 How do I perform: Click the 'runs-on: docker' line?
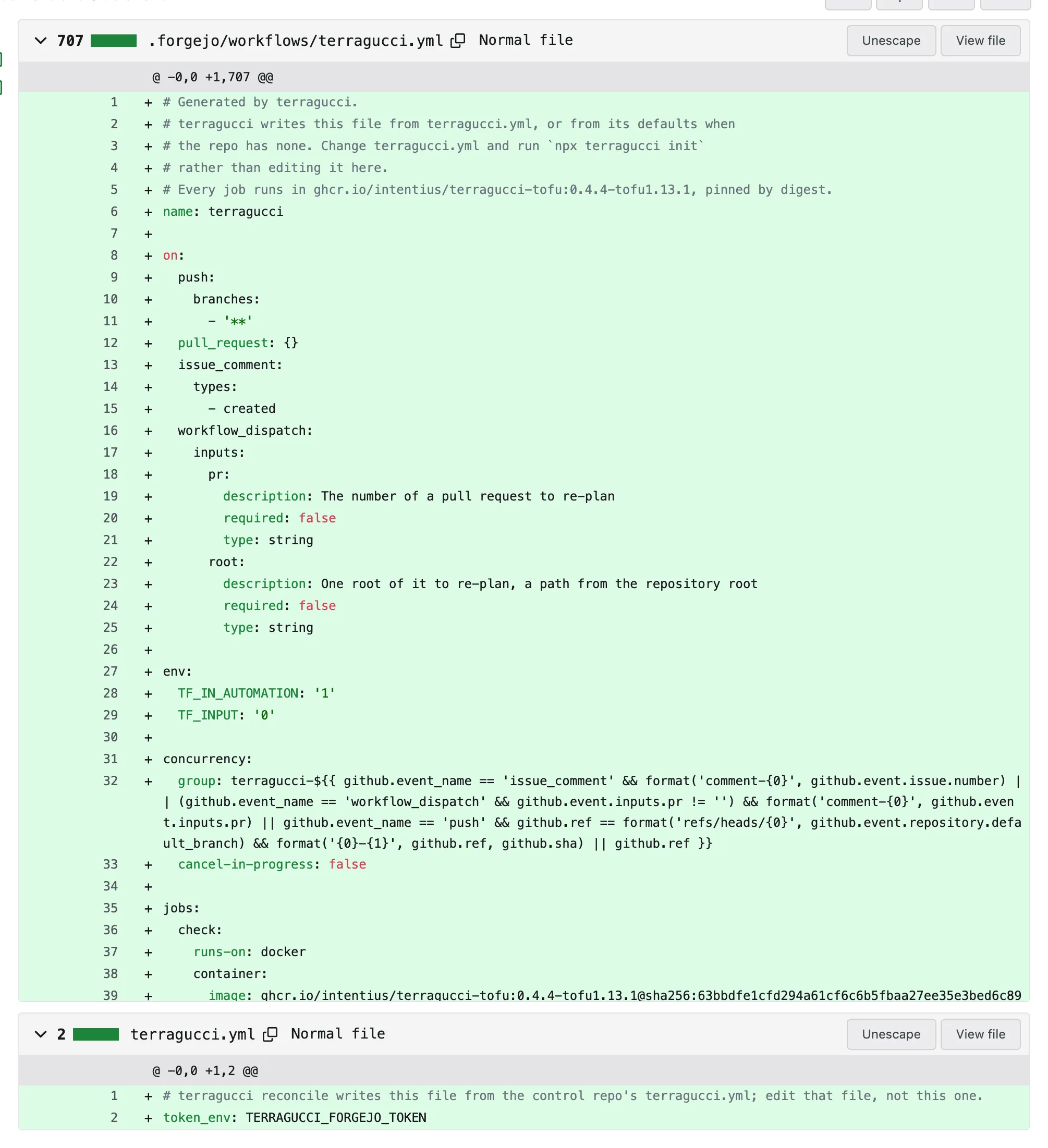tap(249, 952)
